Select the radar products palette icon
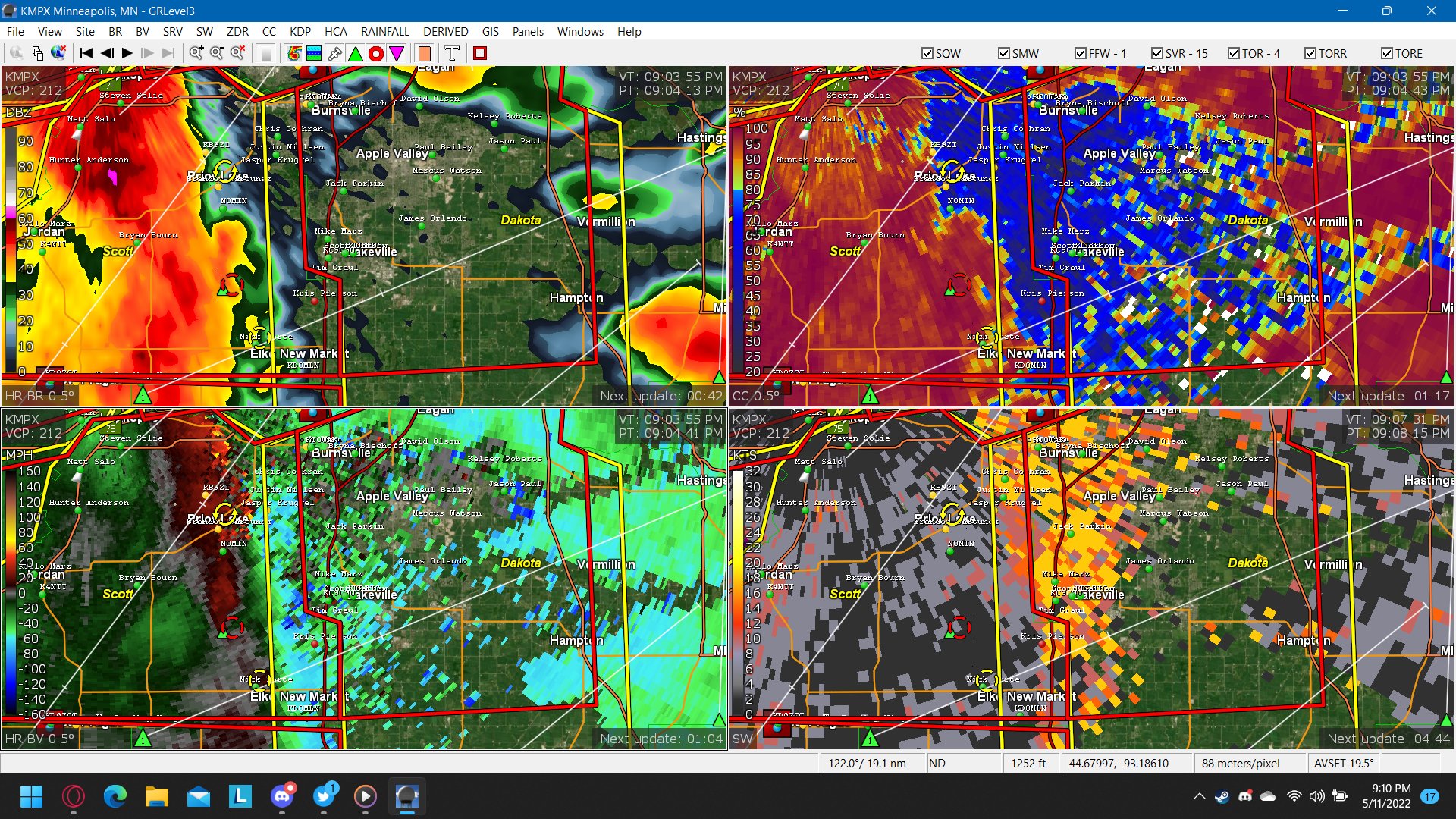The image size is (1456, 819). click(x=294, y=53)
